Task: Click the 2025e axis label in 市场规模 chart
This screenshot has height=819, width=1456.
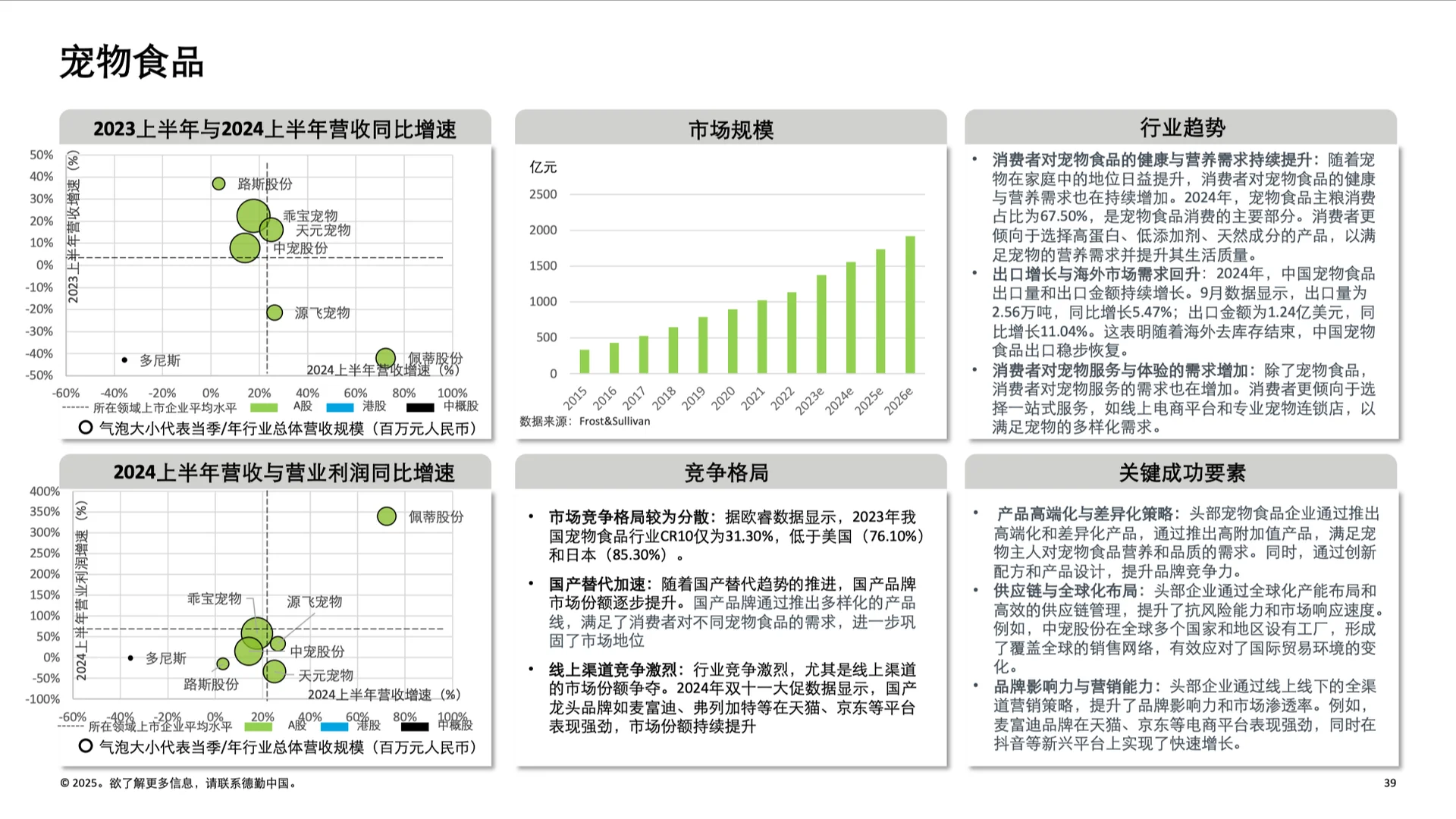Action: tap(869, 401)
